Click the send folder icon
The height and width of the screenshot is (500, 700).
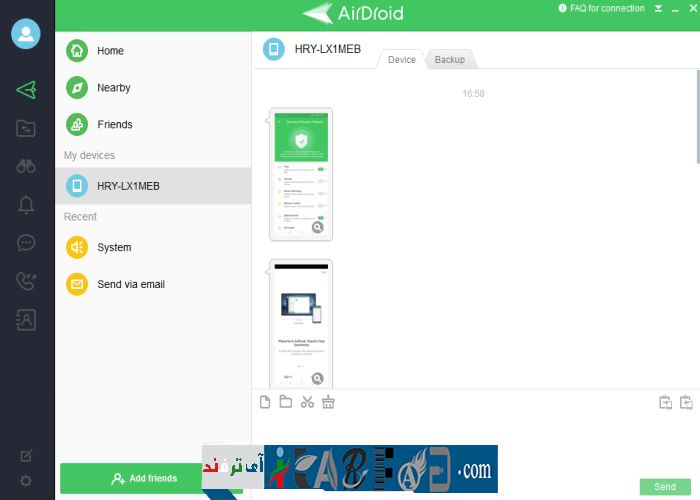[x=286, y=402]
